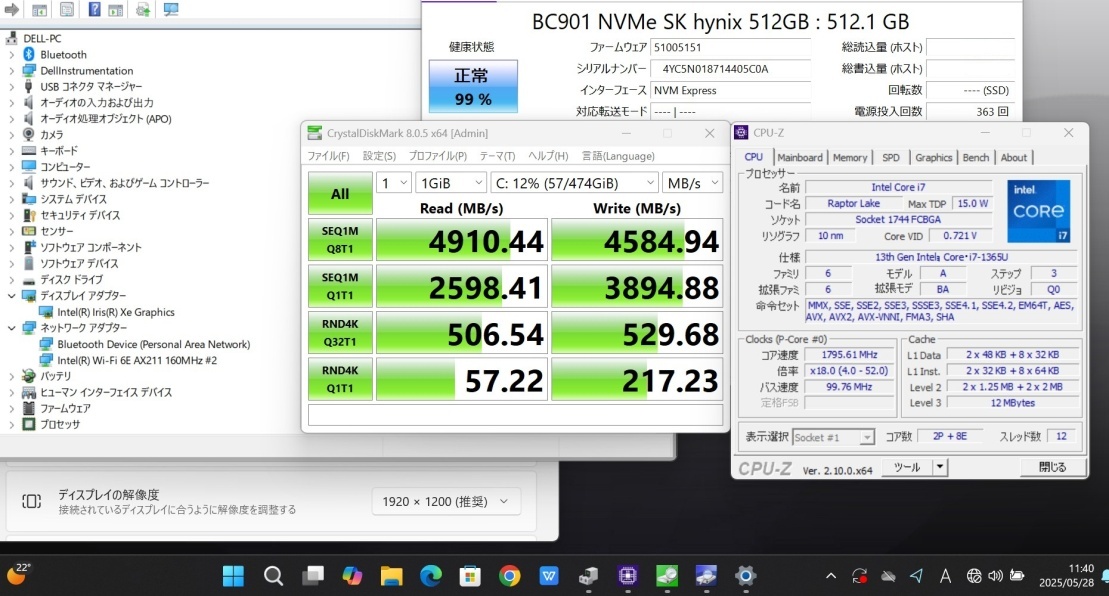Click the セキュリティ デバイス key icon
The width and height of the screenshot is (1109, 596).
click(x=28, y=215)
